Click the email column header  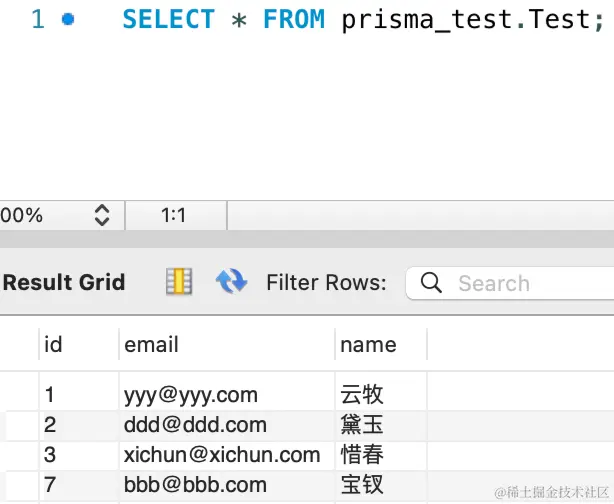[x=227, y=345]
